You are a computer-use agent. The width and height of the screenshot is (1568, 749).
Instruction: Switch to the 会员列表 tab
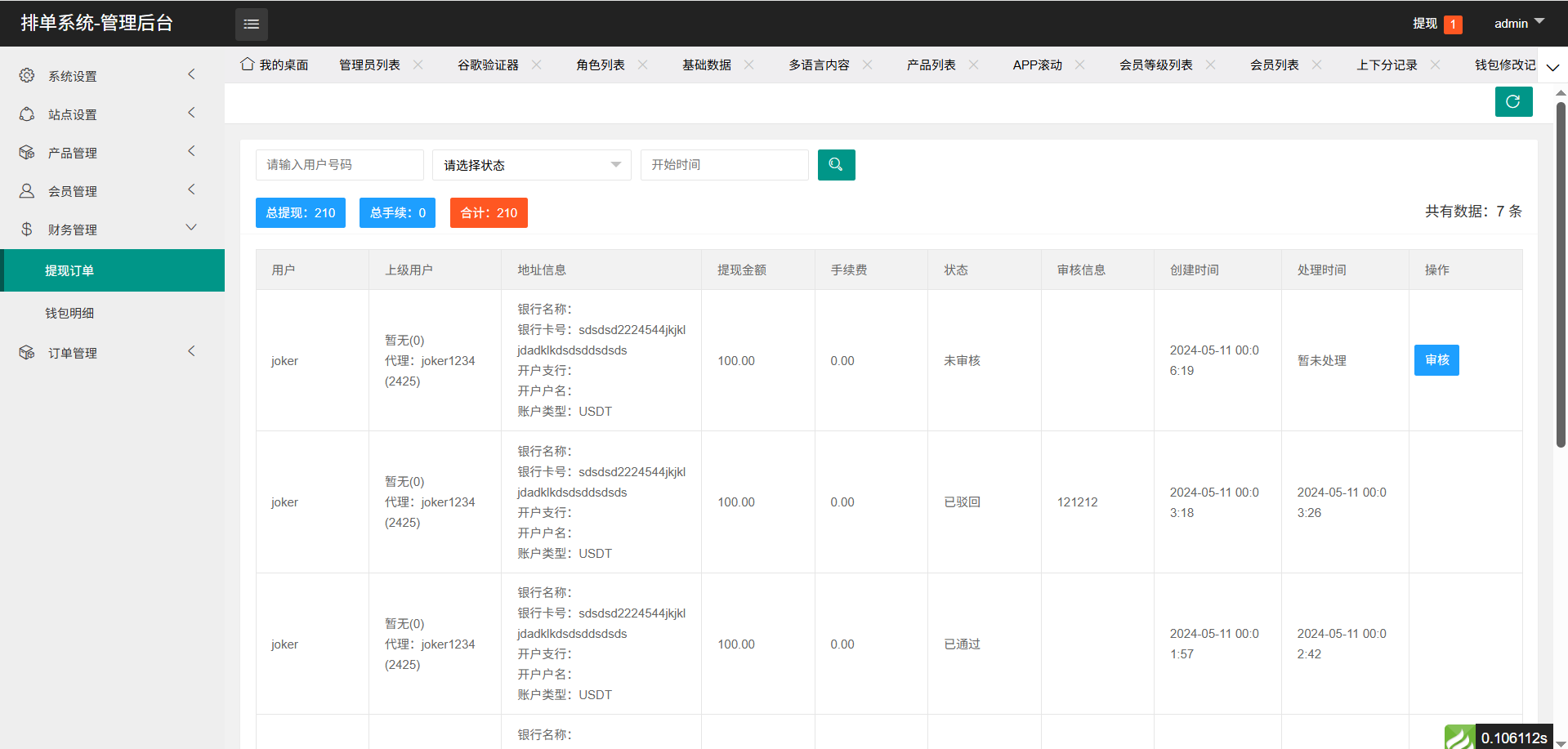tap(1274, 65)
